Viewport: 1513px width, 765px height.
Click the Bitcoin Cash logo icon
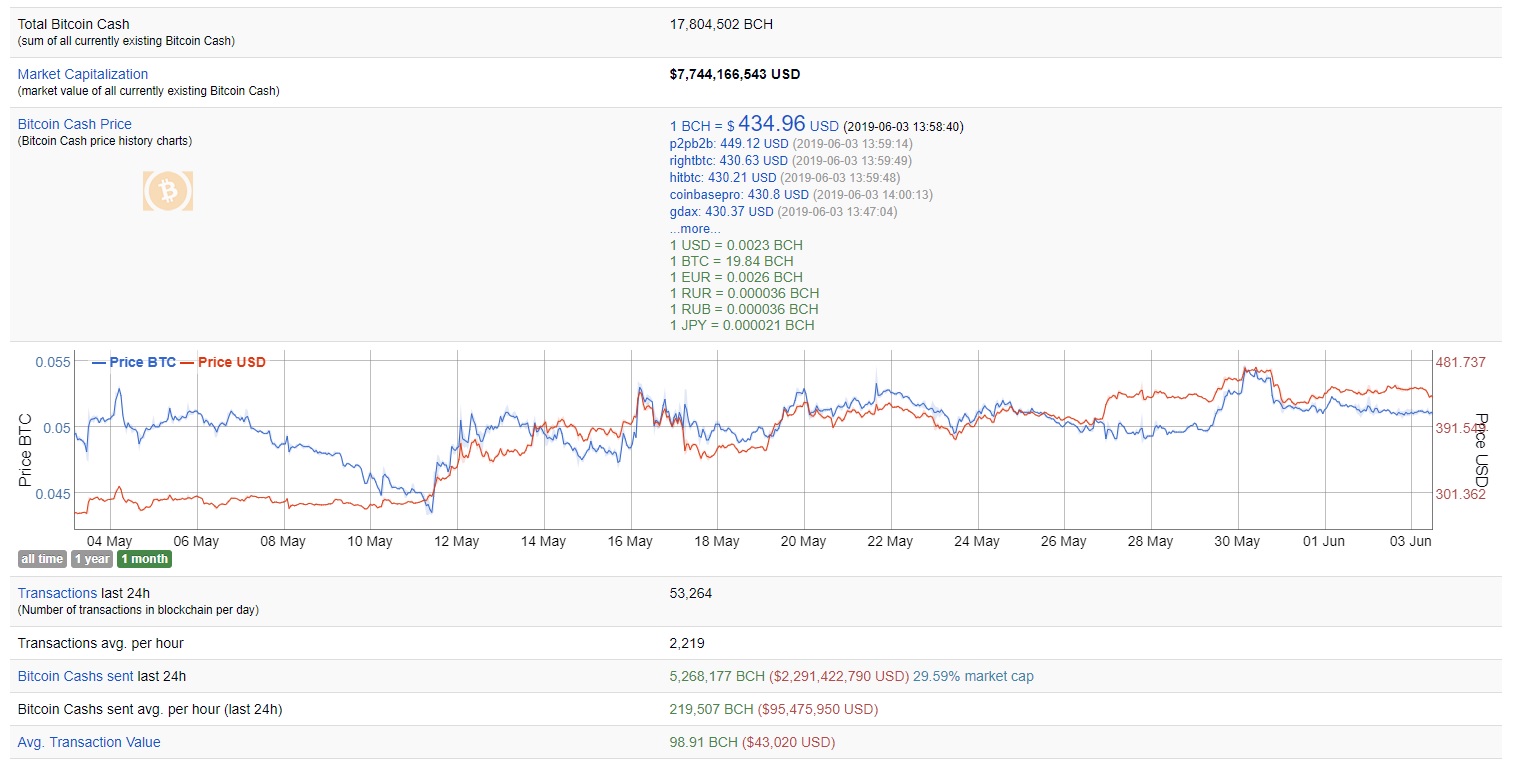(x=168, y=190)
